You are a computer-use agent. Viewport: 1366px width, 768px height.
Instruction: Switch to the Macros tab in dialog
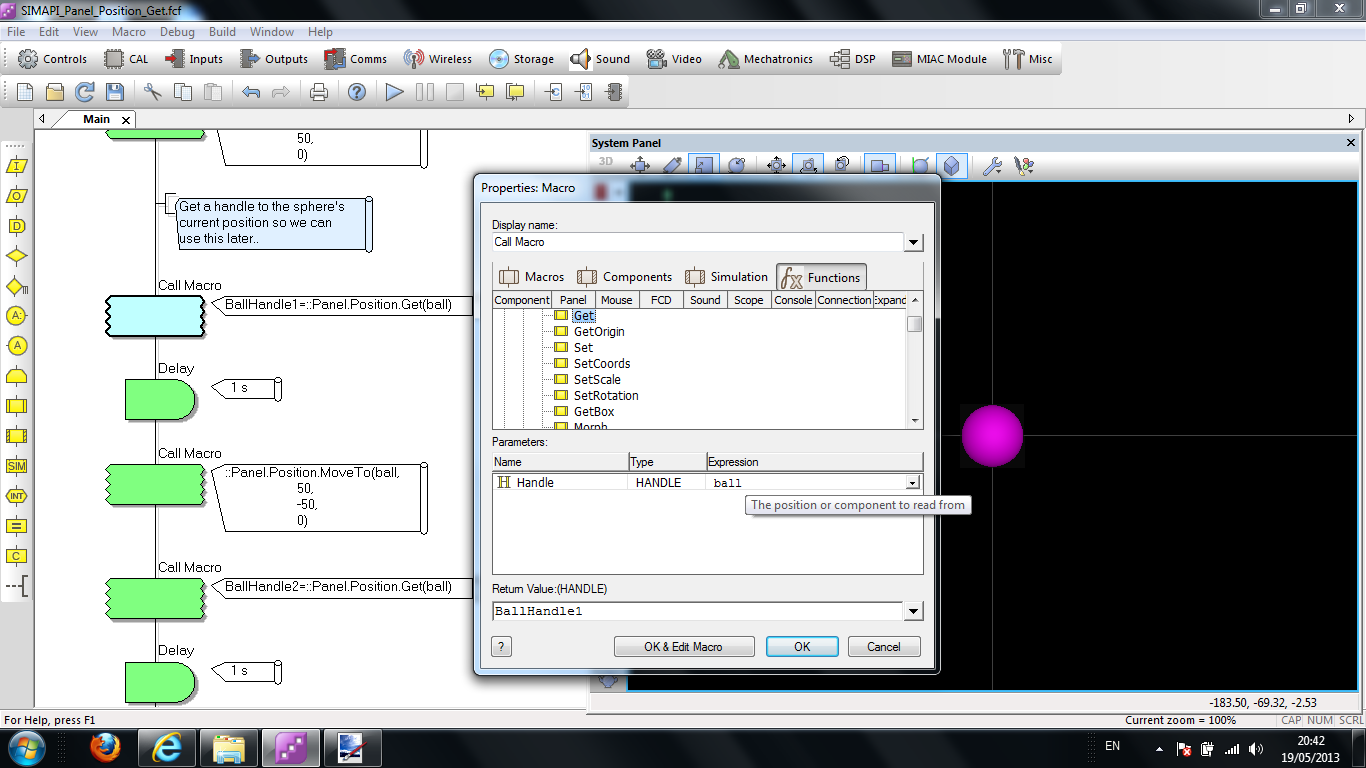pos(532,277)
